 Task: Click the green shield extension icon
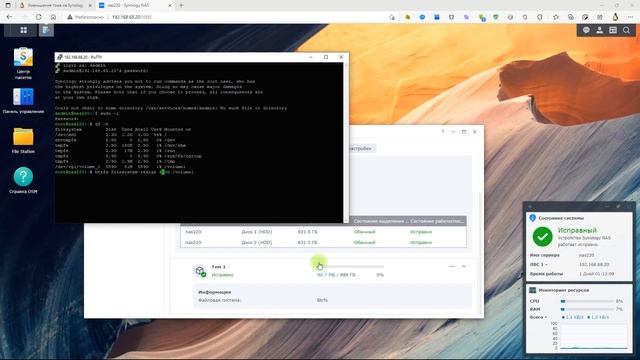click(x=496, y=17)
